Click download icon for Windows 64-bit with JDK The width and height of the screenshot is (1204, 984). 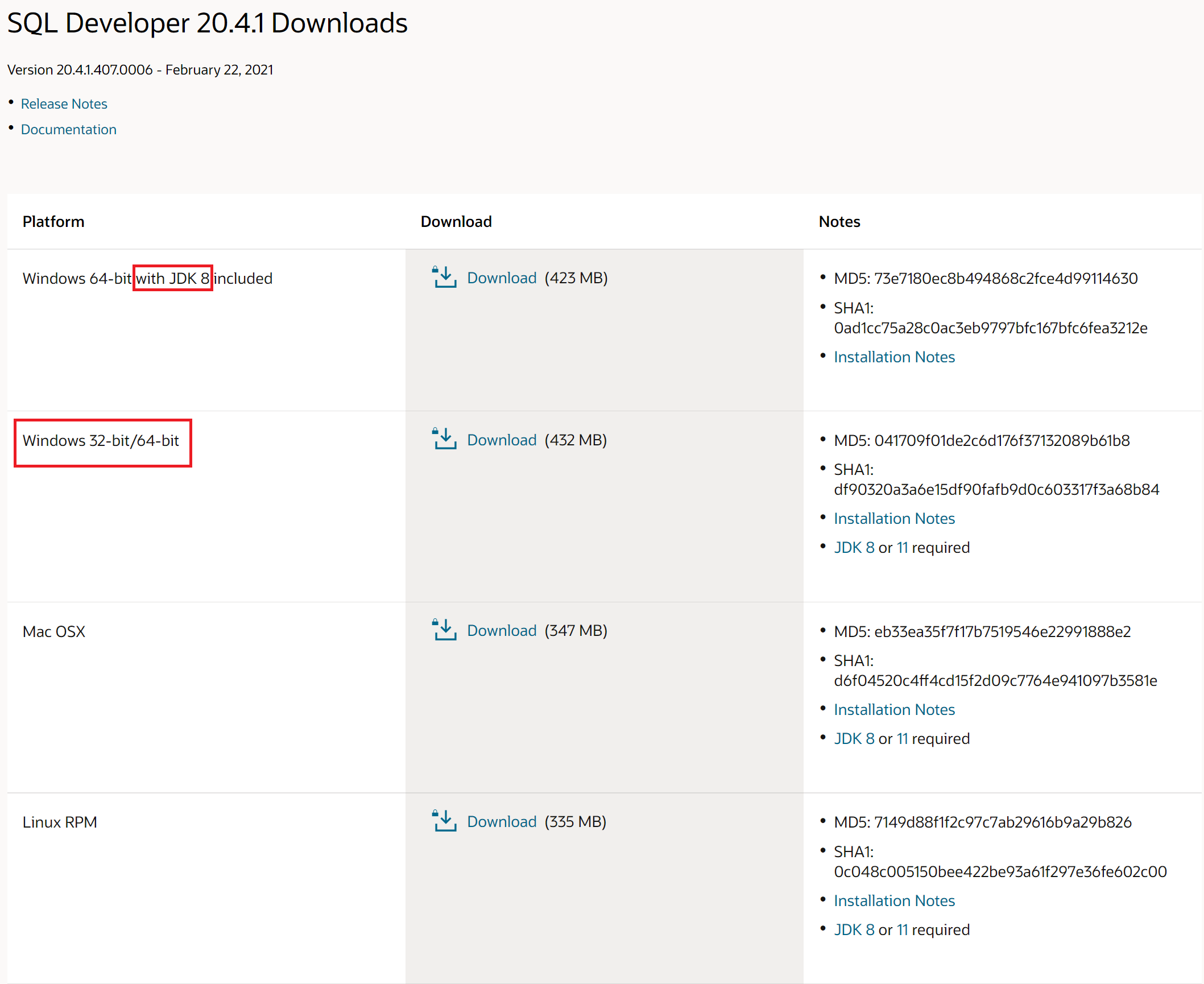444,278
